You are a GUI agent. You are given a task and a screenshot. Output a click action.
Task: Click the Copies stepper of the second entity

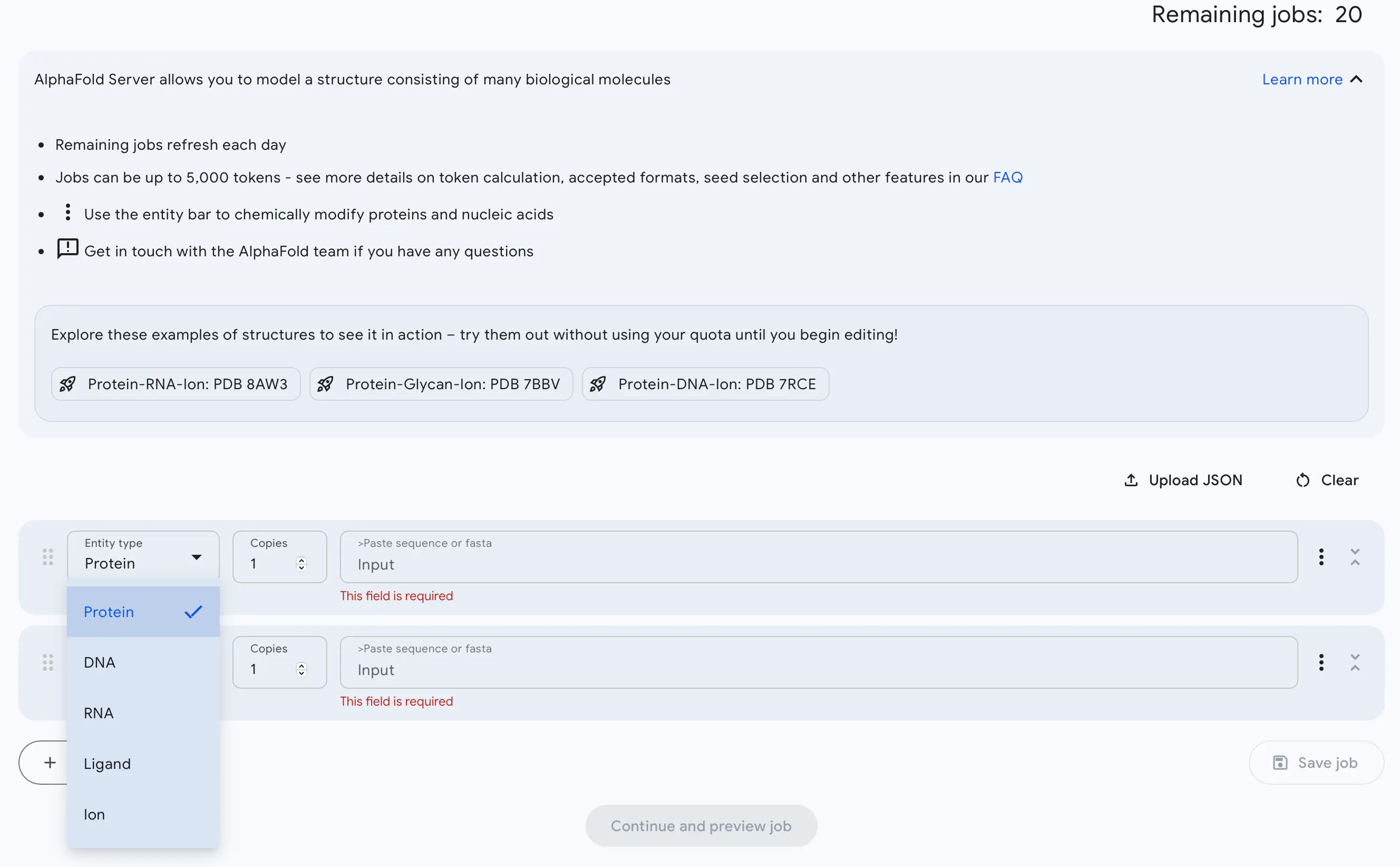pos(302,669)
